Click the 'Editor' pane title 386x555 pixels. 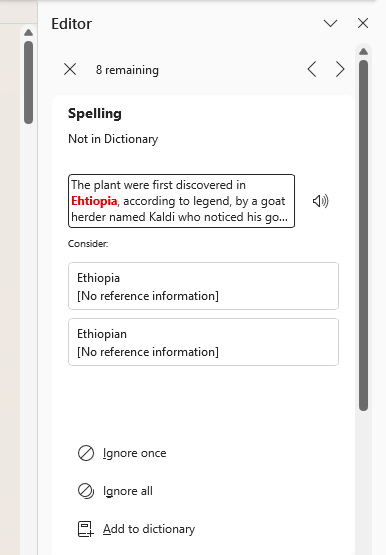pos(71,24)
